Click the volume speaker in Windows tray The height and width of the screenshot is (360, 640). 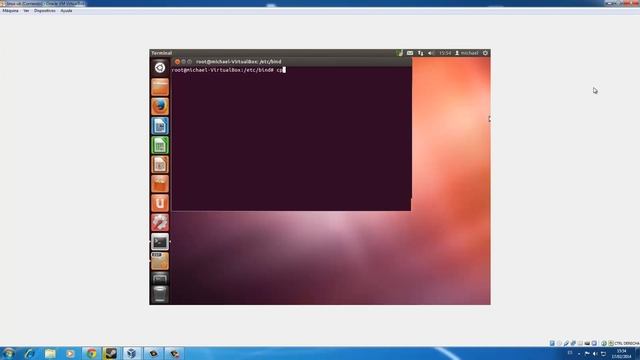tap(595, 353)
